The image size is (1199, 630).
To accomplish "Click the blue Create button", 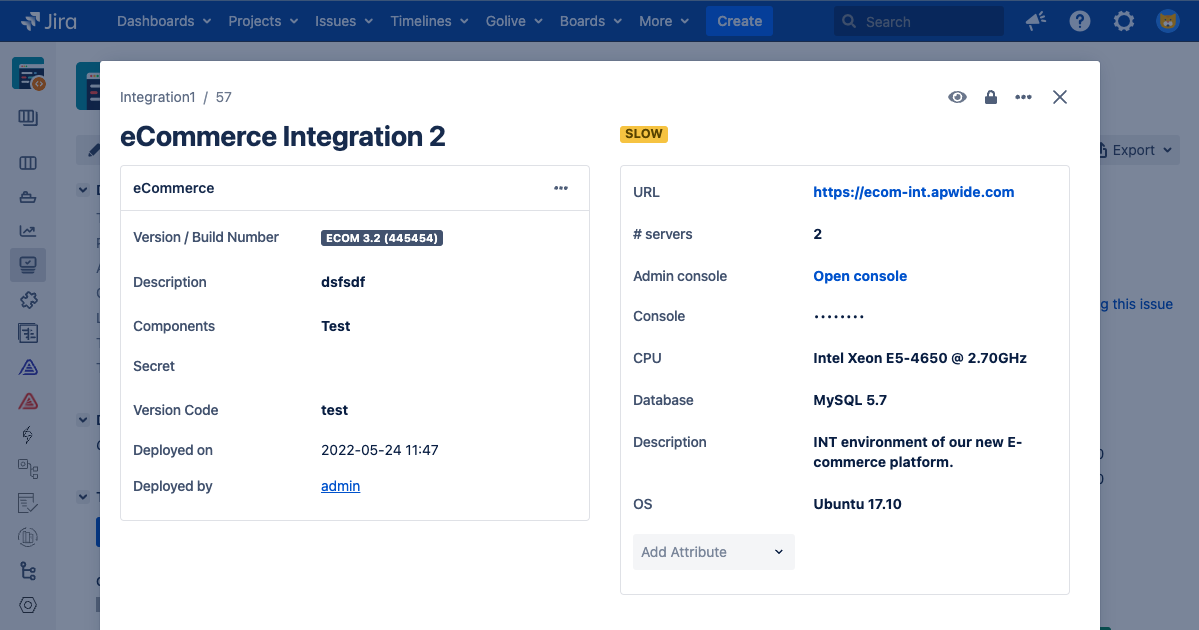I will click(739, 21).
